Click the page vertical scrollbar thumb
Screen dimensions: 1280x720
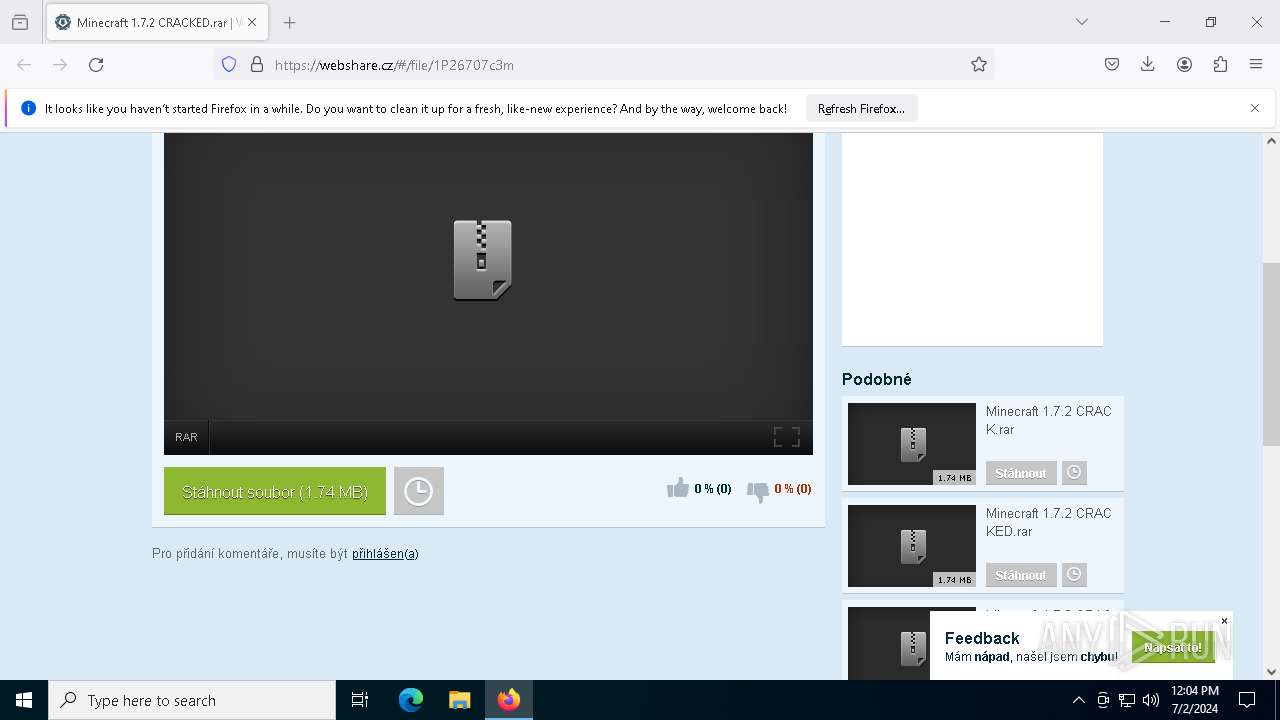point(1271,354)
